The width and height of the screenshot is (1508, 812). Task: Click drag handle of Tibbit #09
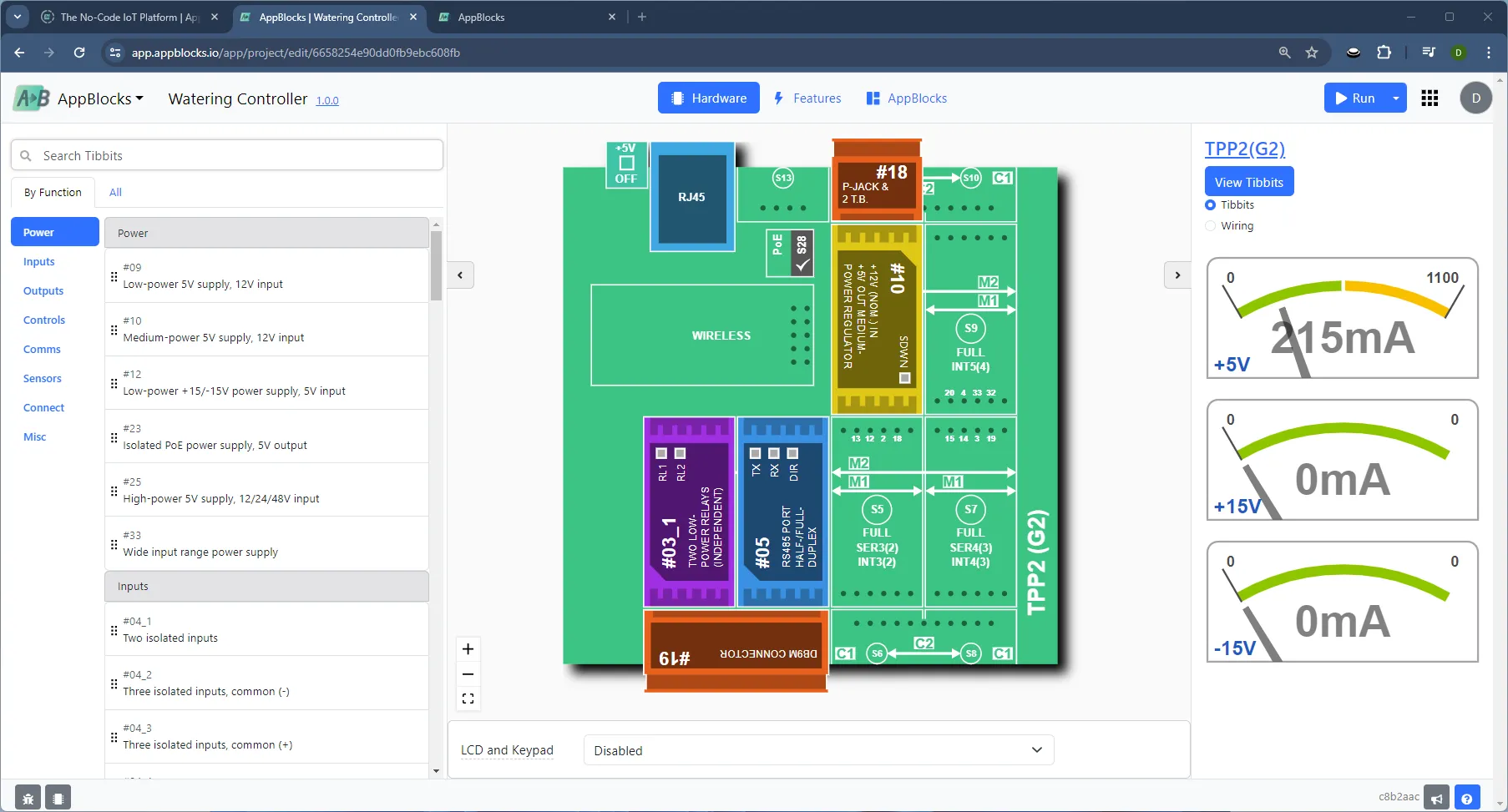pos(114,275)
